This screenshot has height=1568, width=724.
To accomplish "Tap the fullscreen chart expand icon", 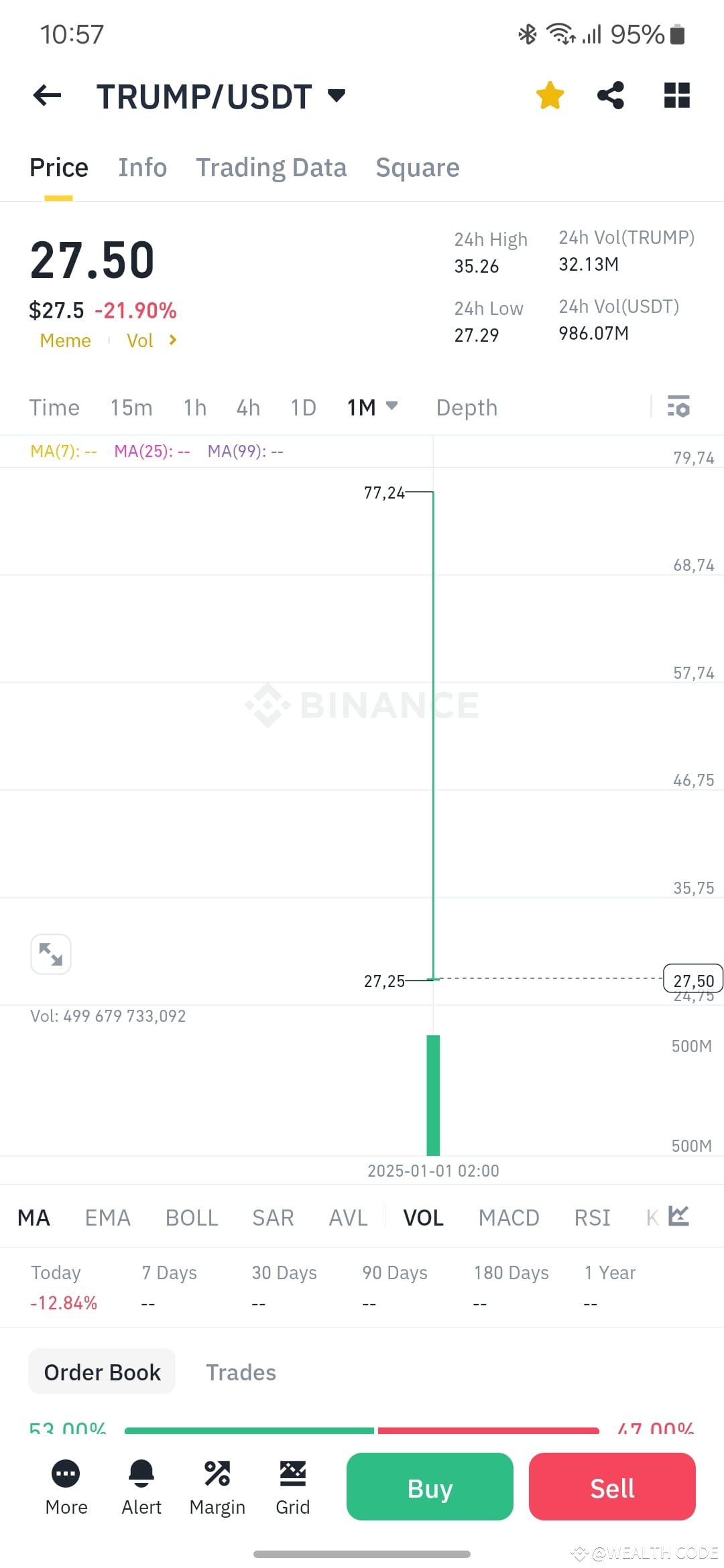I will (x=51, y=954).
